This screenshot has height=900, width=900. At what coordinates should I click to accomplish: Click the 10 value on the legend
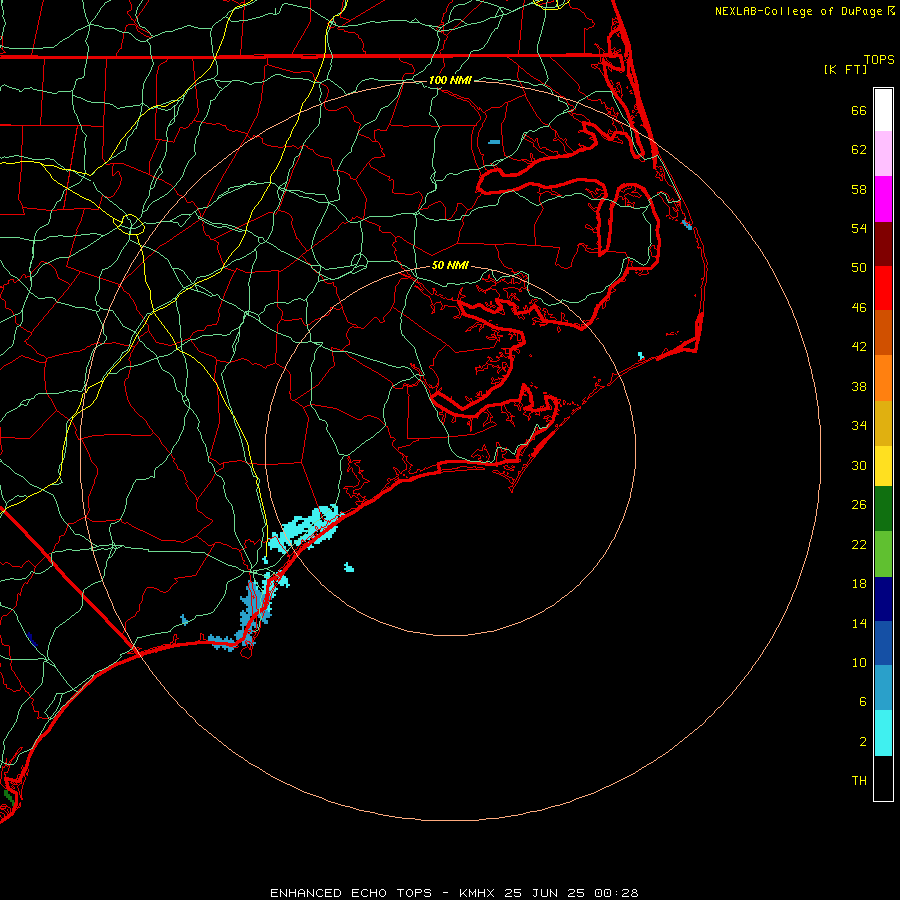point(859,662)
